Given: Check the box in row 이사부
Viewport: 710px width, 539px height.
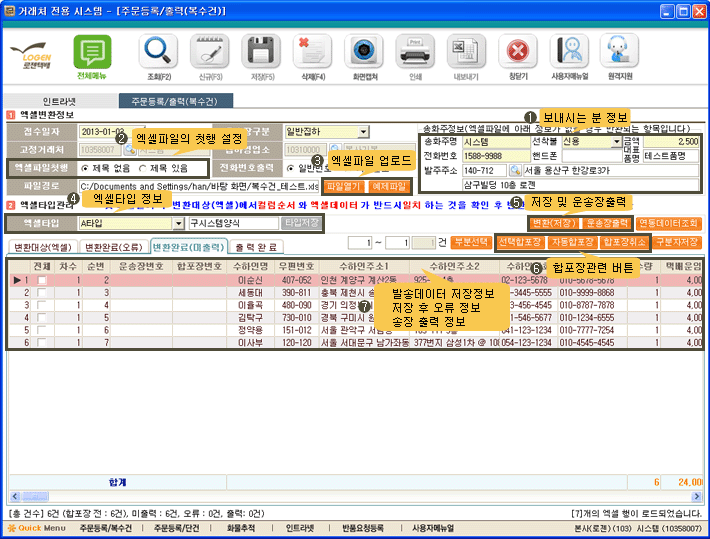Looking at the screenshot, I should [42, 342].
